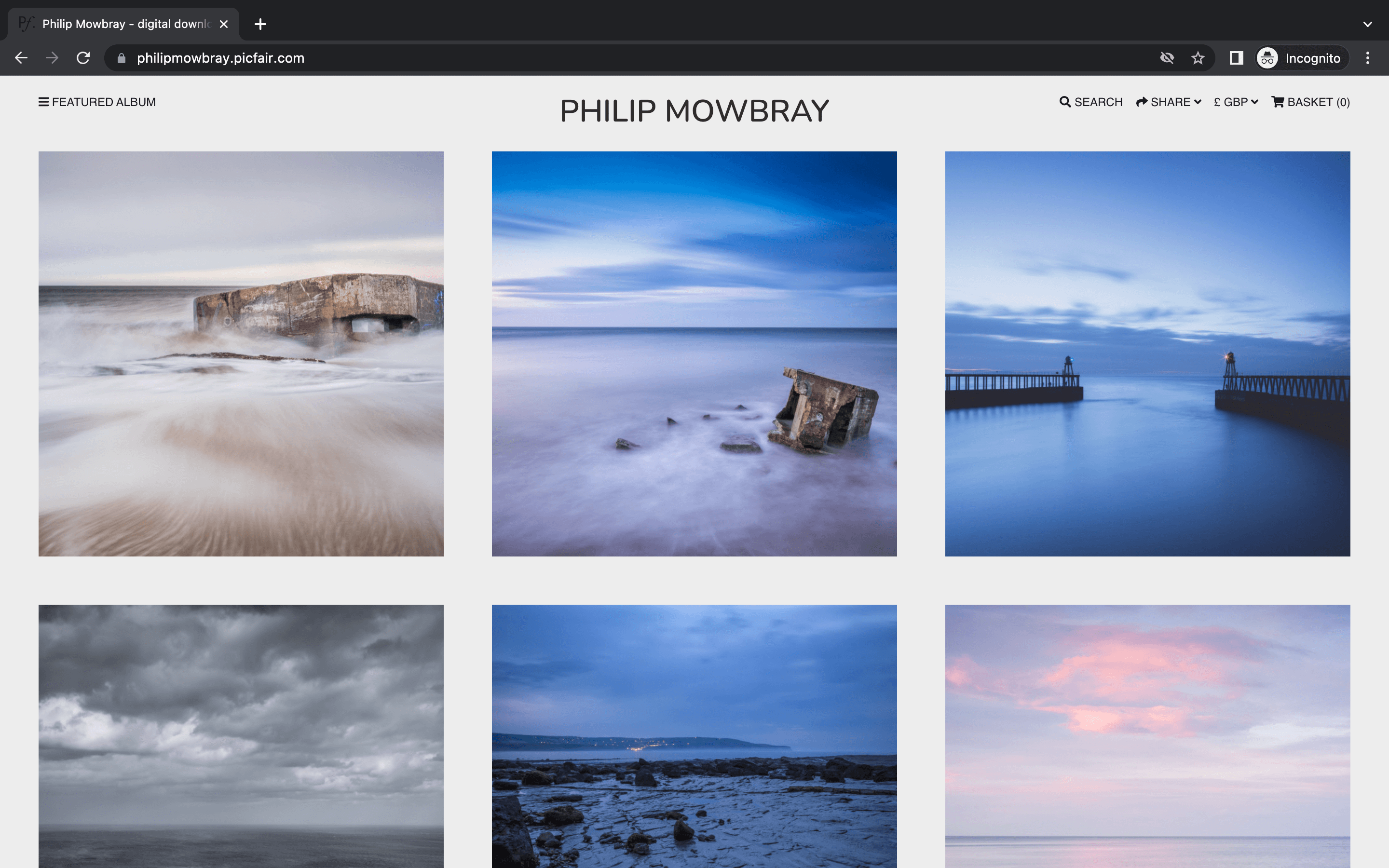This screenshot has height=868, width=1389.
Task: View the Basket (0)
Action: tap(1311, 102)
